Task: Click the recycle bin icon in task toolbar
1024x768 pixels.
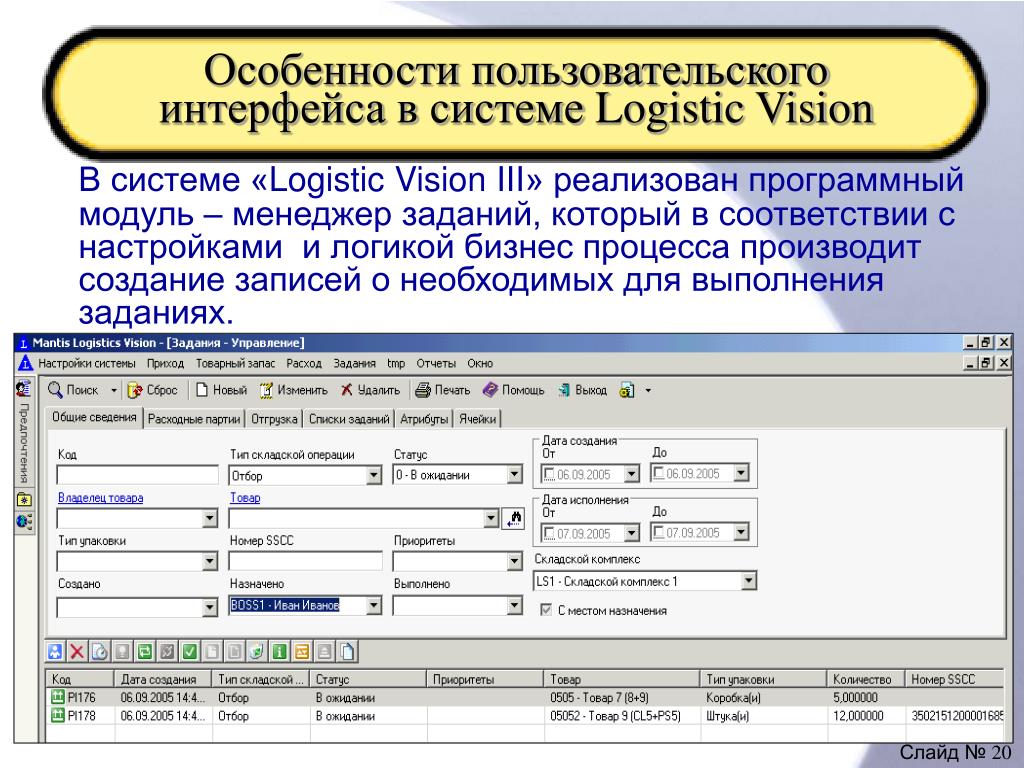Action: [257, 651]
